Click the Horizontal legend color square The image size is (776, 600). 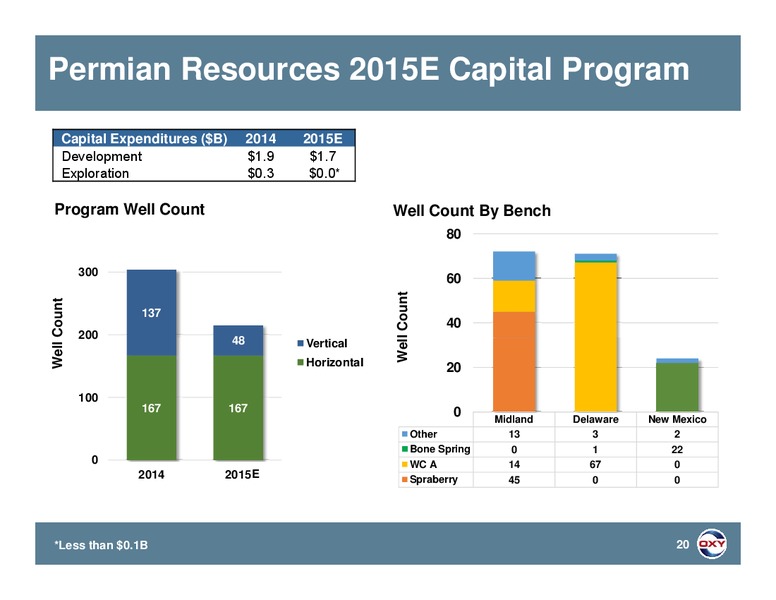(300, 362)
